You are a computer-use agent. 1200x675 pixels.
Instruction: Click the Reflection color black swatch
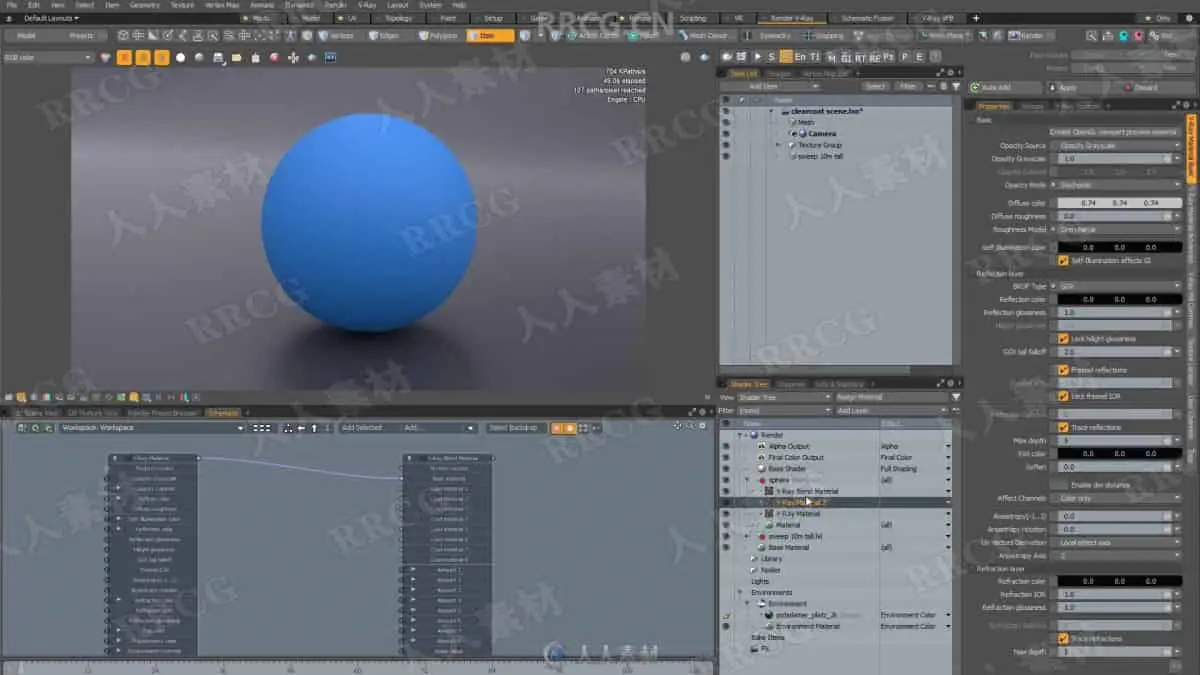(x=1120, y=299)
